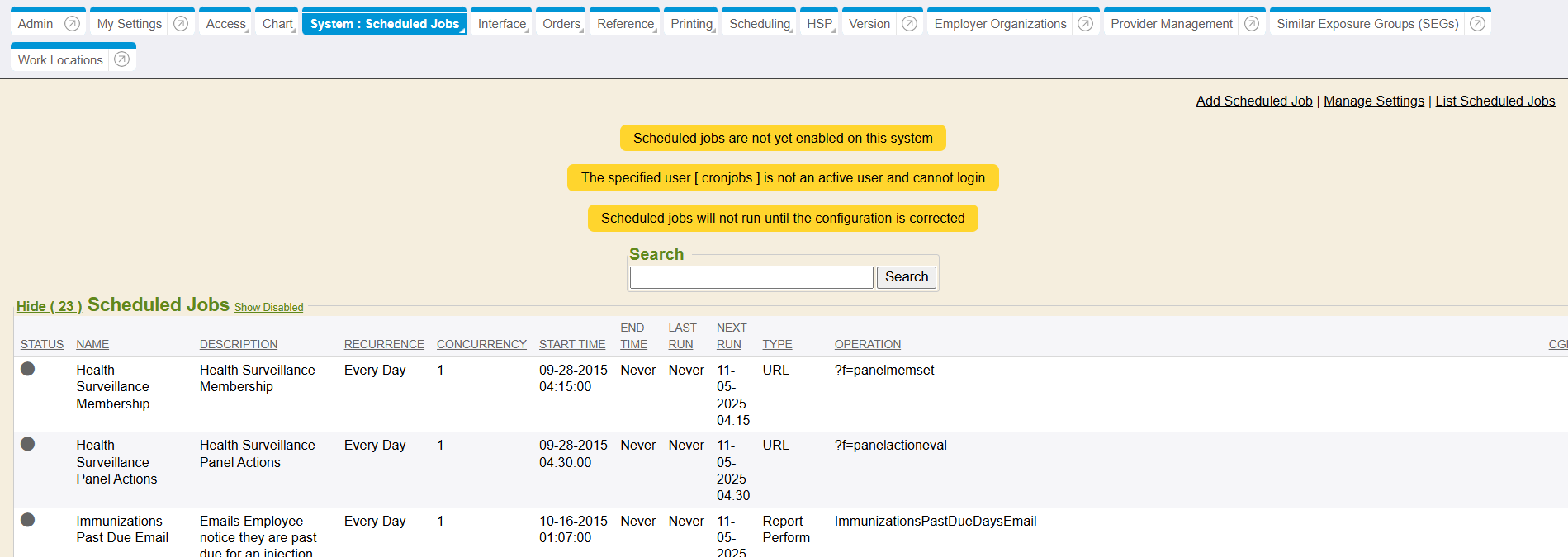
Task: Show disabled scheduled jobs
Action: coord(268,308)
